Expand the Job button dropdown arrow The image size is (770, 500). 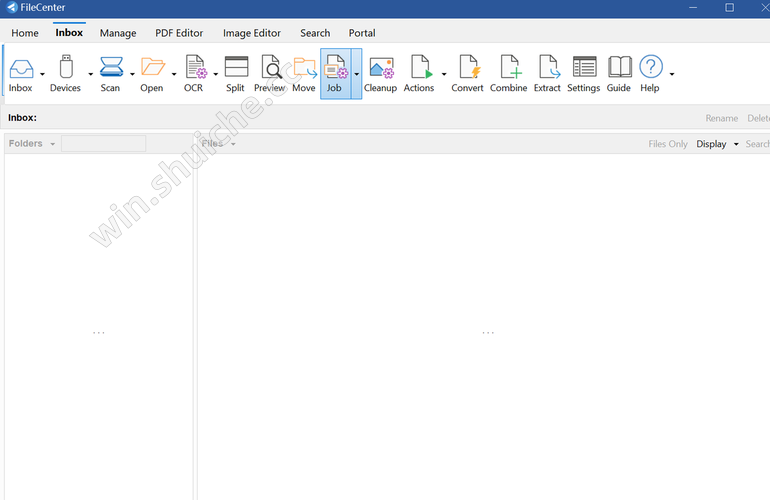356,74
